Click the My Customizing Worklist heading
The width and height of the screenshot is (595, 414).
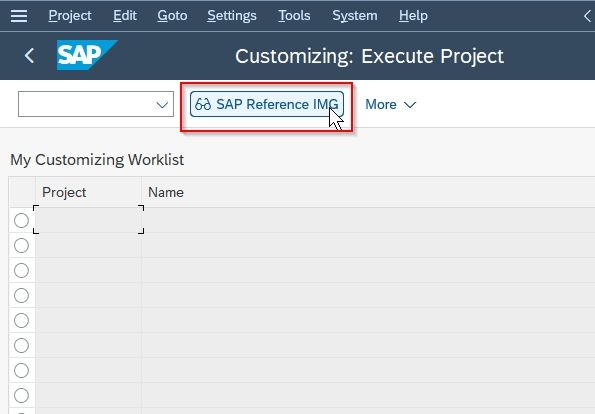[97, 160]
